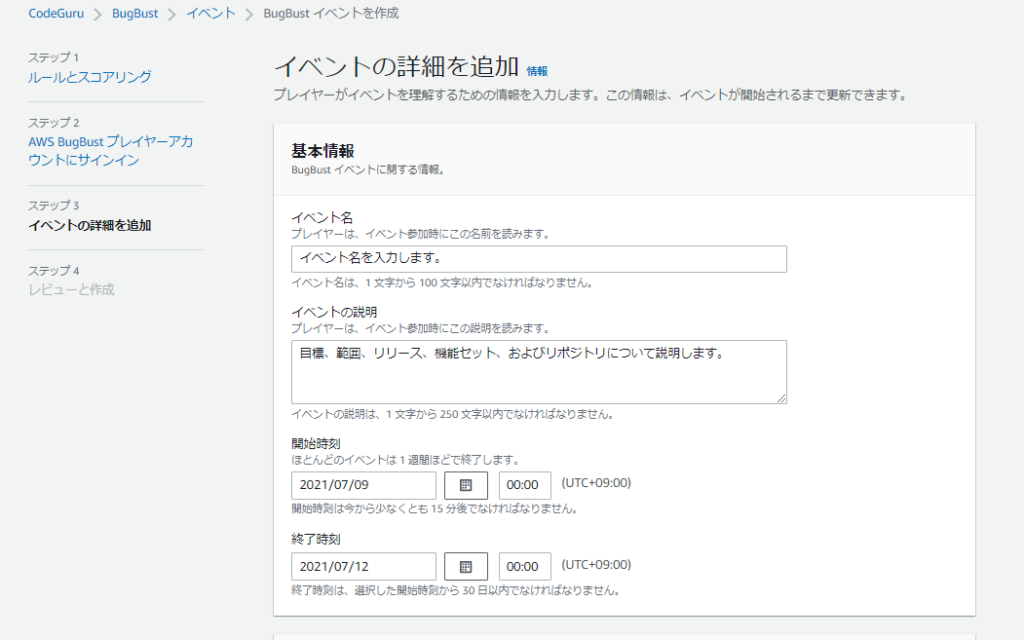The height and width of the screenshot is (640, 1024).
Task: Click the イベントの説明 field label
Action: point(320,312)
